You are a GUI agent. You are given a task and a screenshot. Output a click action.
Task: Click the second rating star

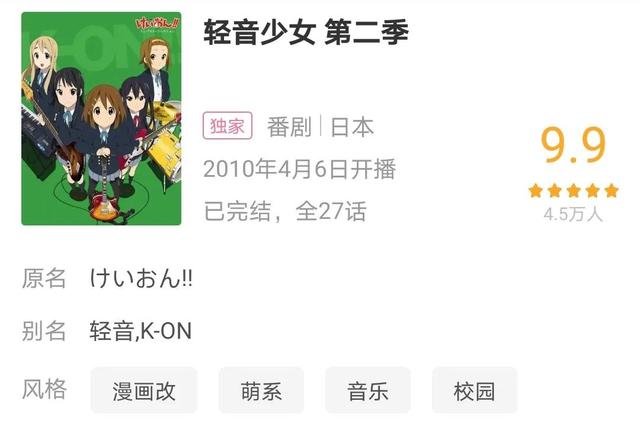click(554, 191)
